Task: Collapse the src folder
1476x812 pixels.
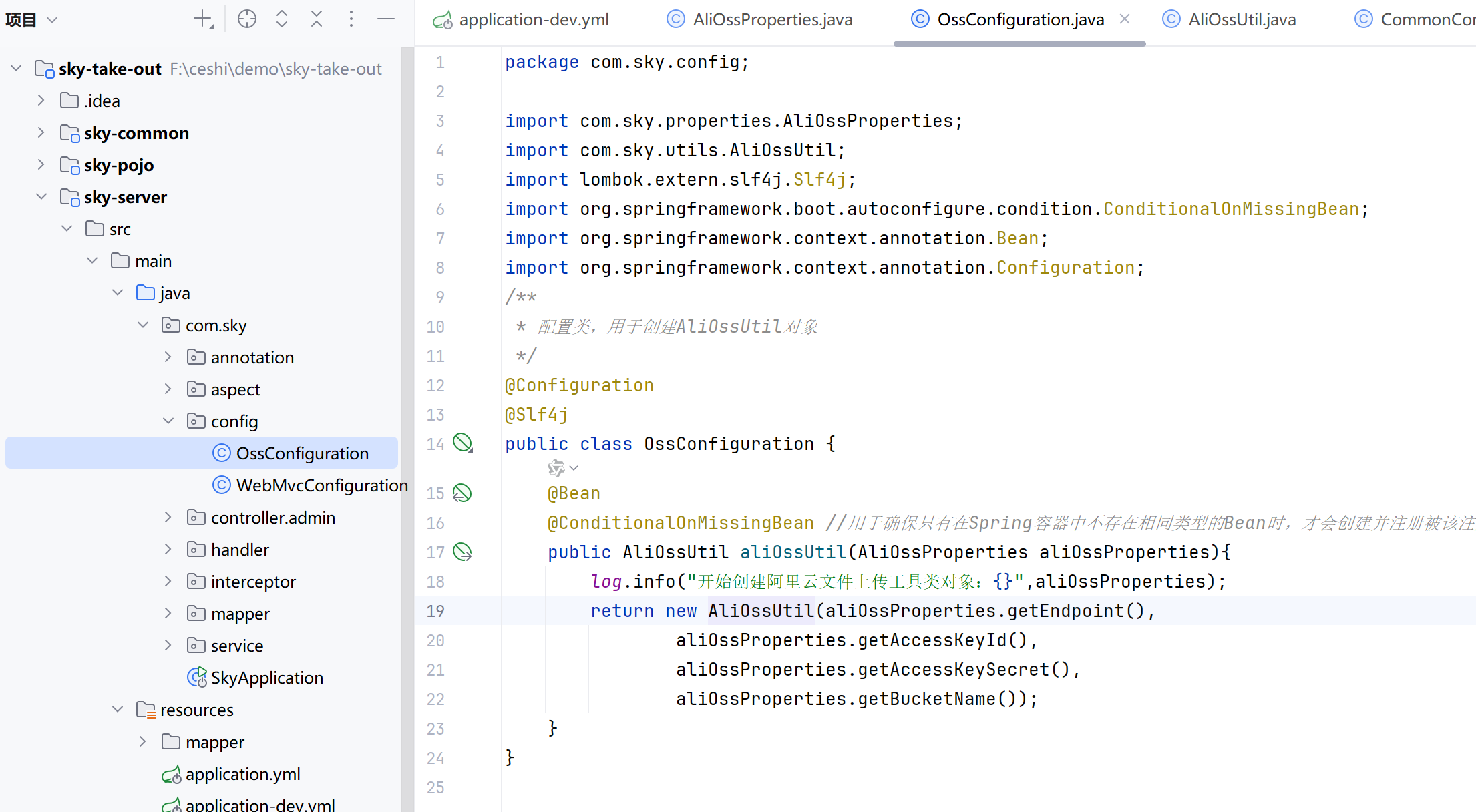Action: 67,229
